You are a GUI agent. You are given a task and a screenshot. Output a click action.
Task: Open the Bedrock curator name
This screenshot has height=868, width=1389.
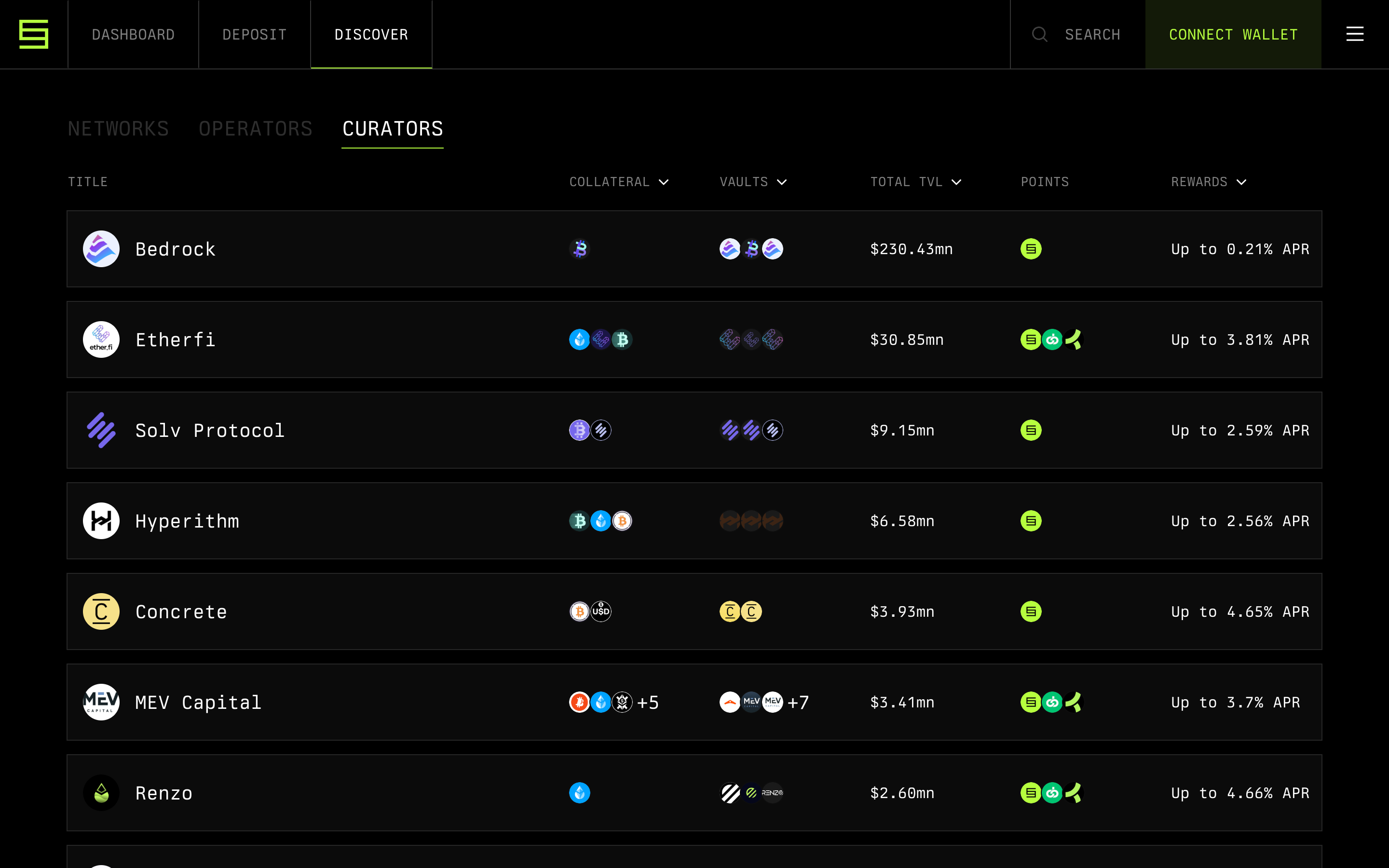tap(176, 249)
